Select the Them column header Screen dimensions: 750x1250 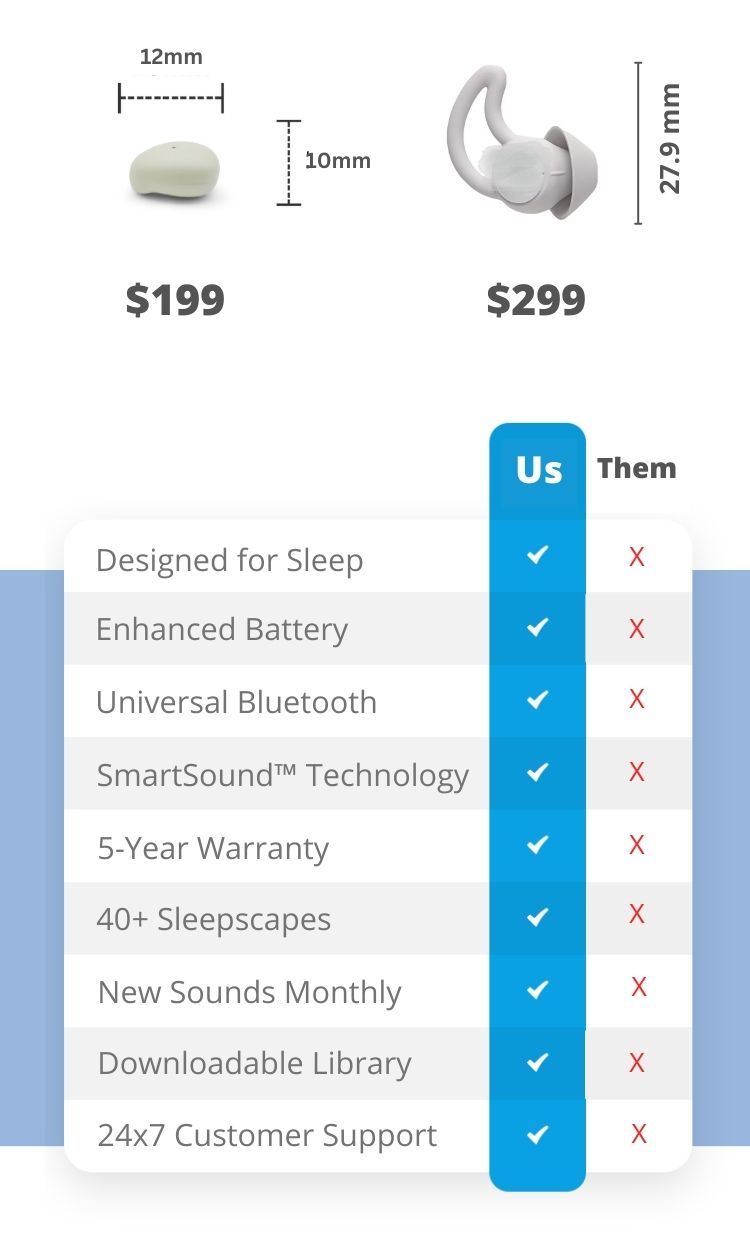tap(637, 468)
